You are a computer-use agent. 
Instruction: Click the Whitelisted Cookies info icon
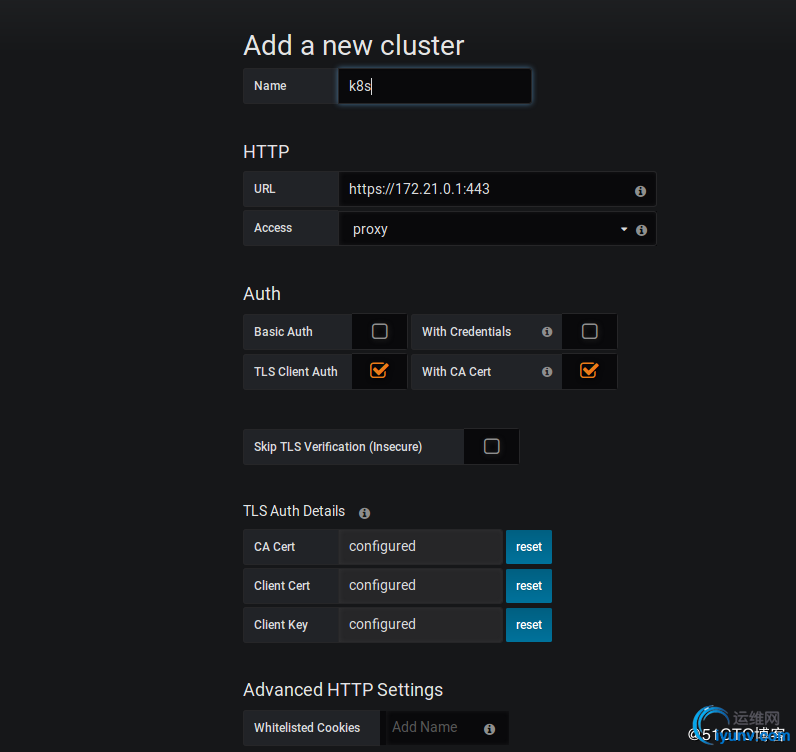(489, 729)
